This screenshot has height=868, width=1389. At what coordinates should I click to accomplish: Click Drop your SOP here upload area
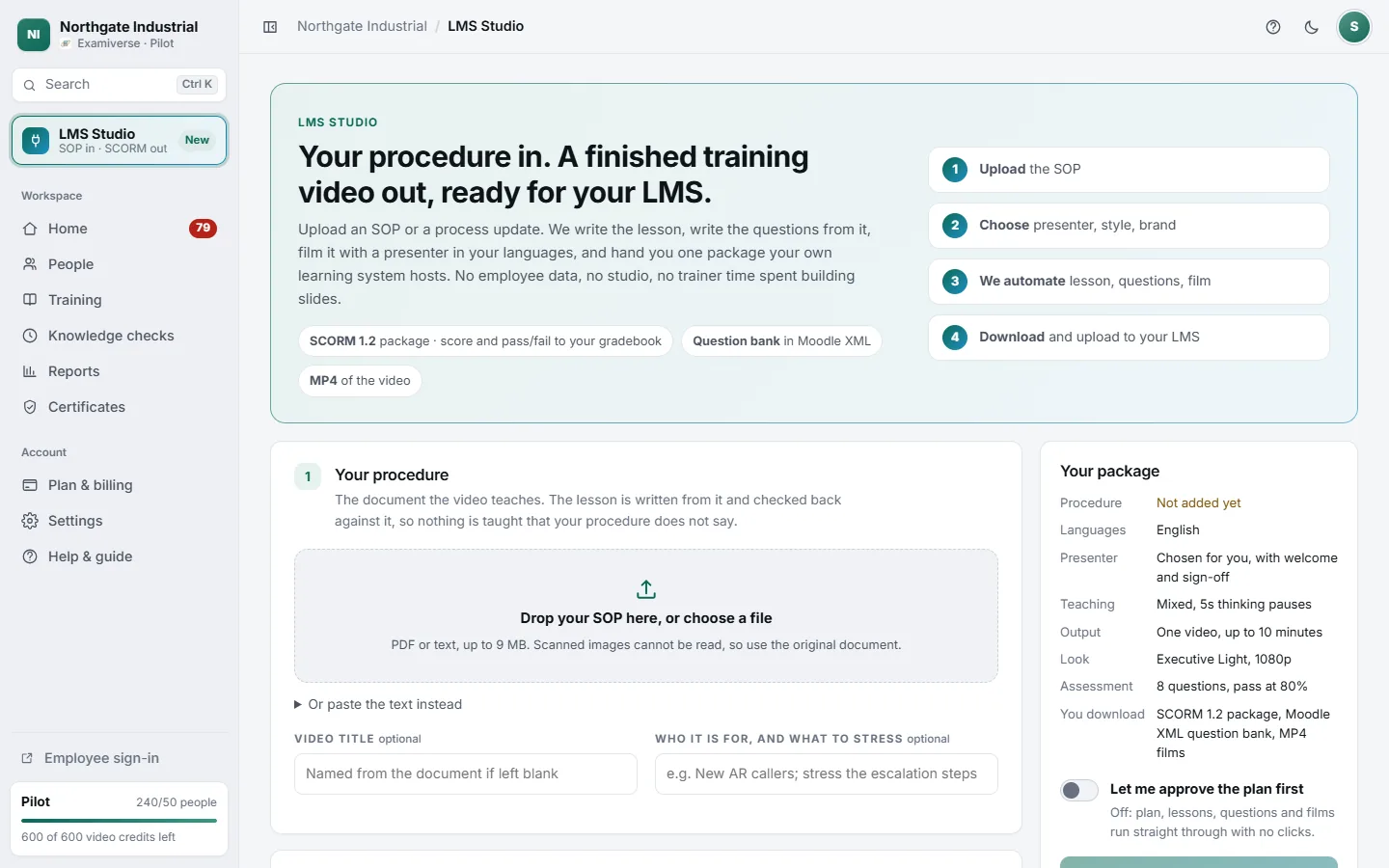(x=646, y=616)
